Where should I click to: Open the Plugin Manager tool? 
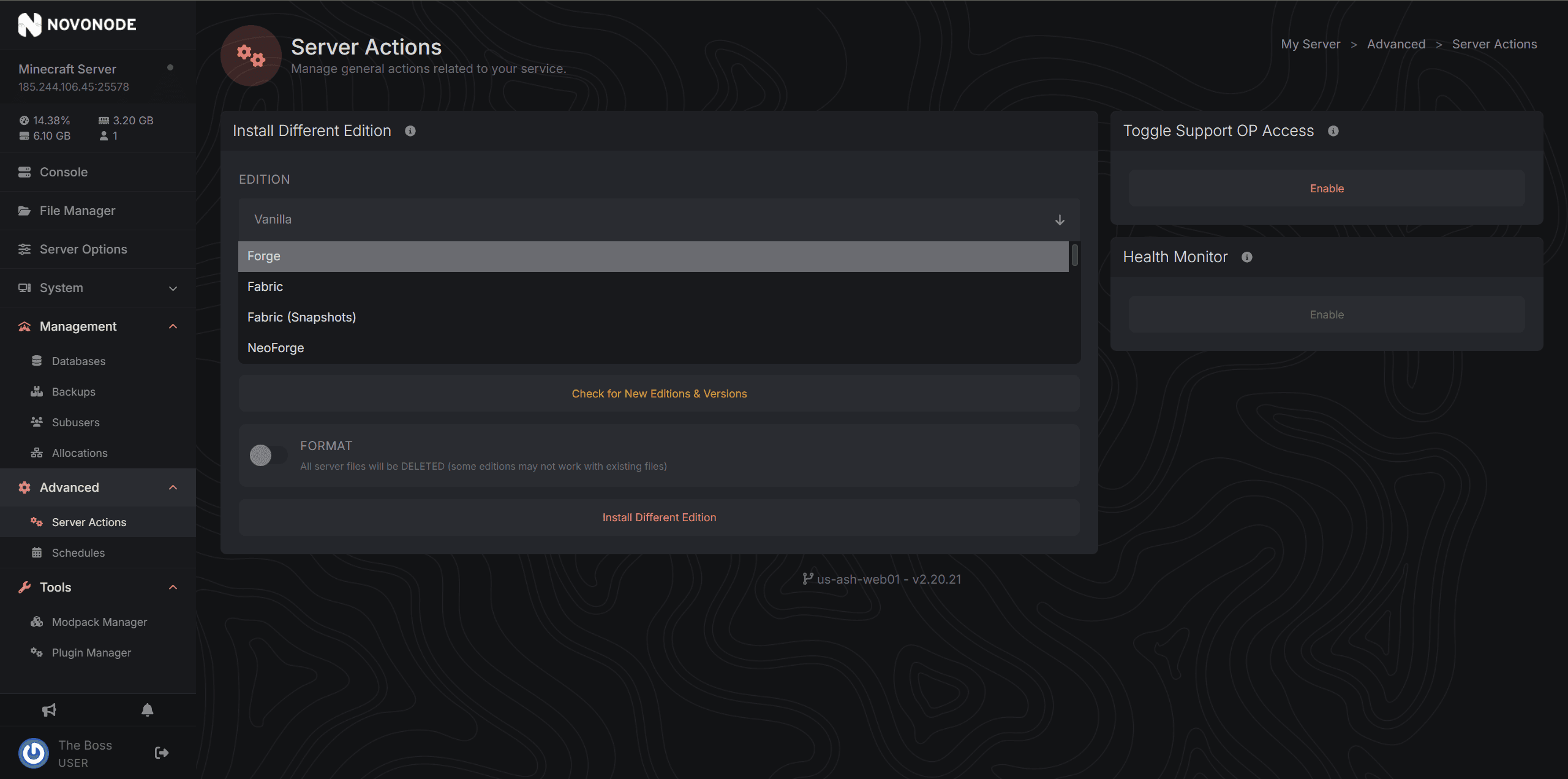tap(91, 652)
